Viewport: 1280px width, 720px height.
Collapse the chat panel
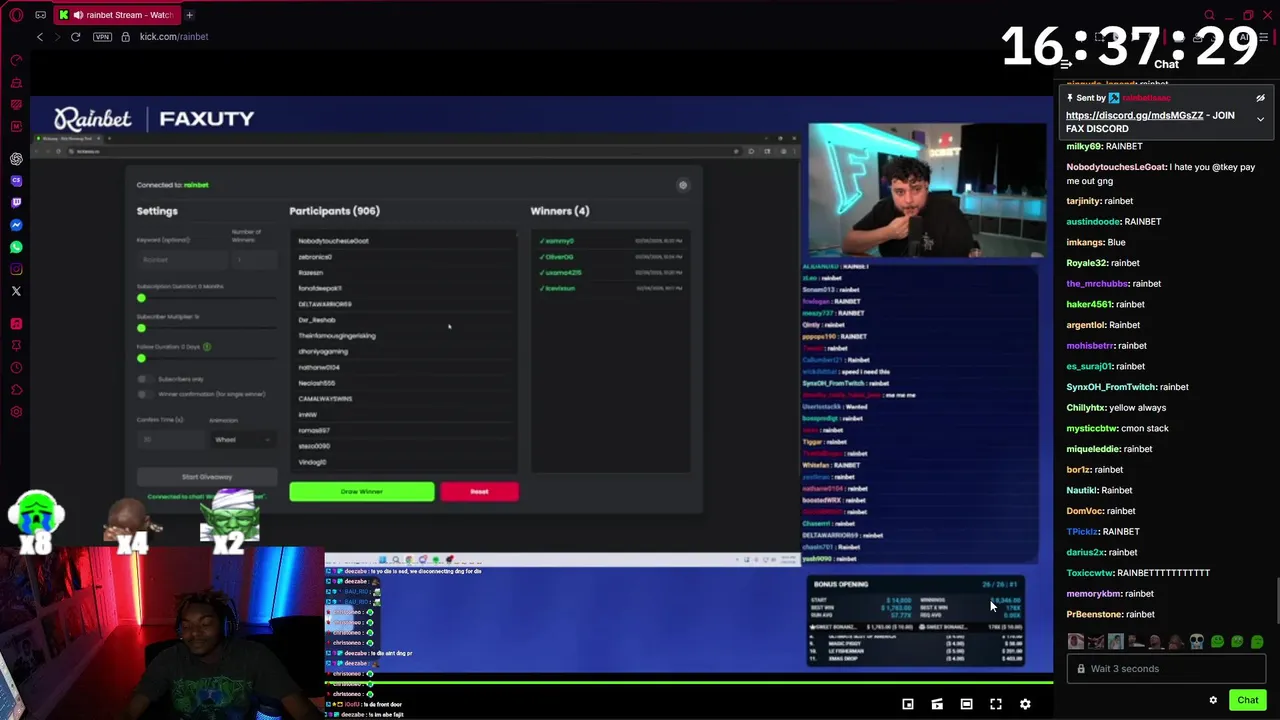(1066, 64)
